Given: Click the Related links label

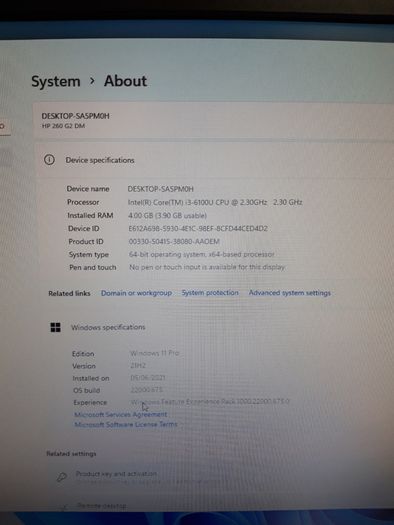Looking at the screenshot, I should (x=69, y=293).
